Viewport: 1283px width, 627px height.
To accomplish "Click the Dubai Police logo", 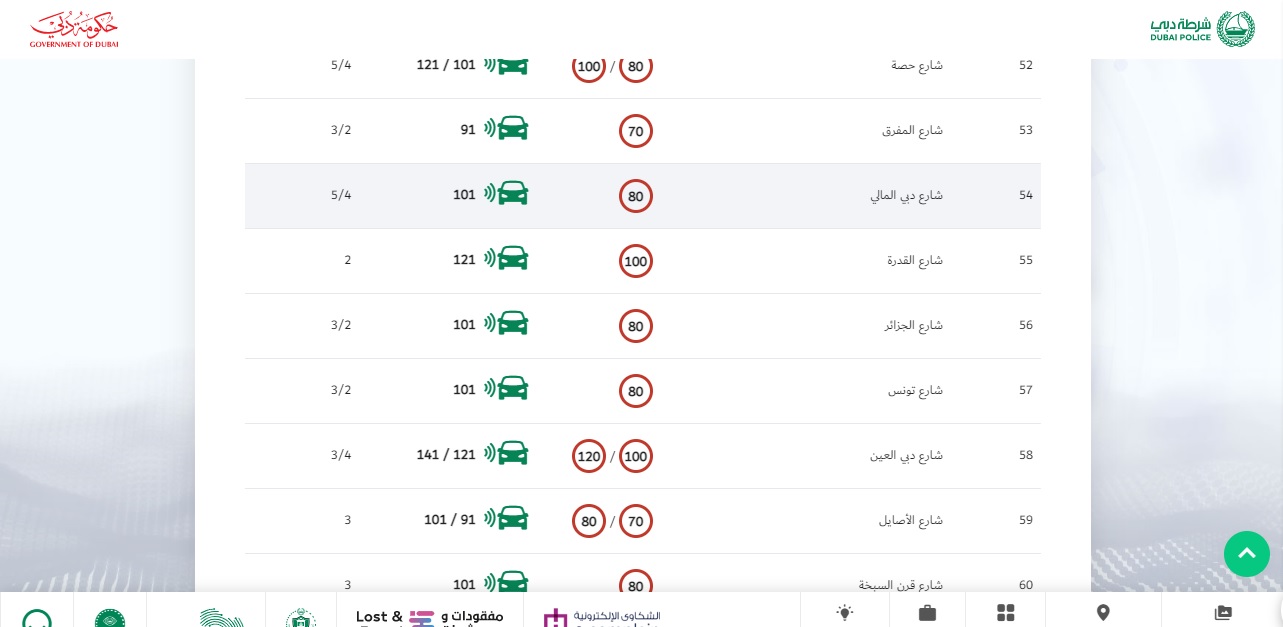I will 1203,29.
